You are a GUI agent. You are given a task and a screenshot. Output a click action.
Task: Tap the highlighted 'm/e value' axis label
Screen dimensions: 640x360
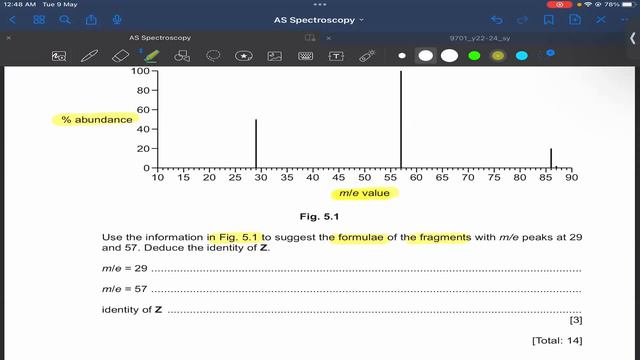coord(364,193)
